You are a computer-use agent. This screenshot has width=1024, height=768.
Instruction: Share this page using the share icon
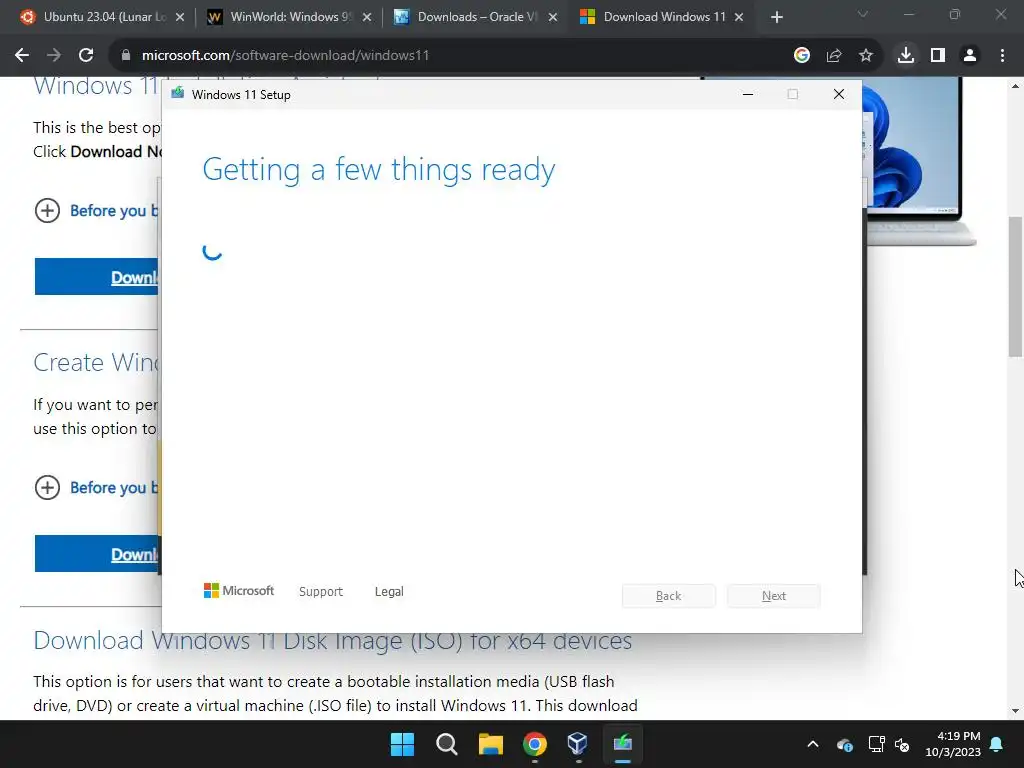coord(834,56)
